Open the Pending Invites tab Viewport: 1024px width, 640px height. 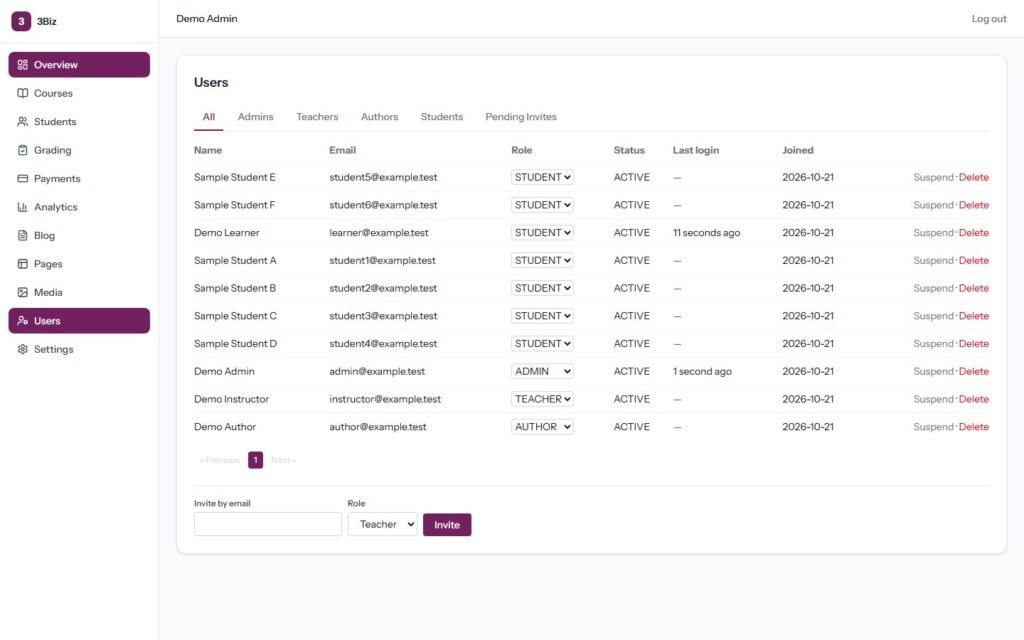point(520,117)
